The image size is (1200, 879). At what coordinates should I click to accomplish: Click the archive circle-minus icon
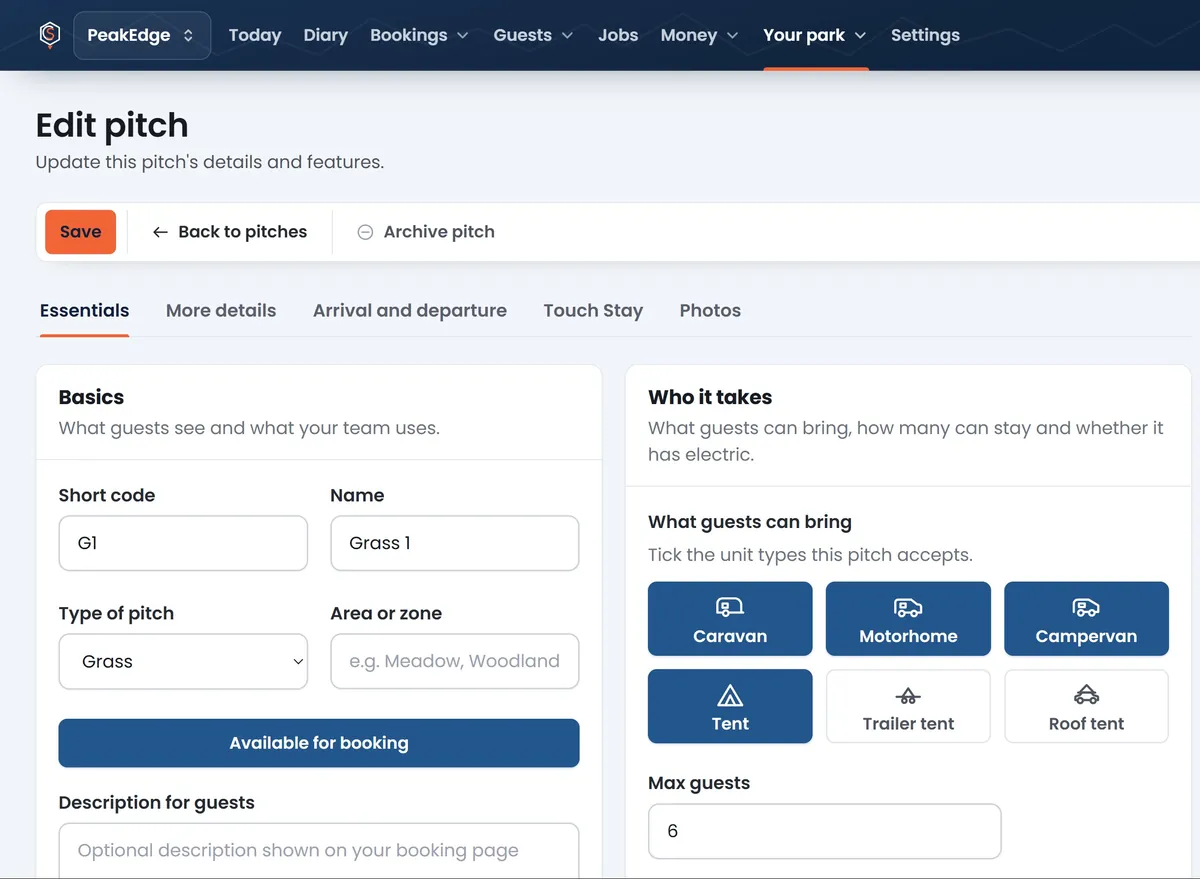[365, 232]
